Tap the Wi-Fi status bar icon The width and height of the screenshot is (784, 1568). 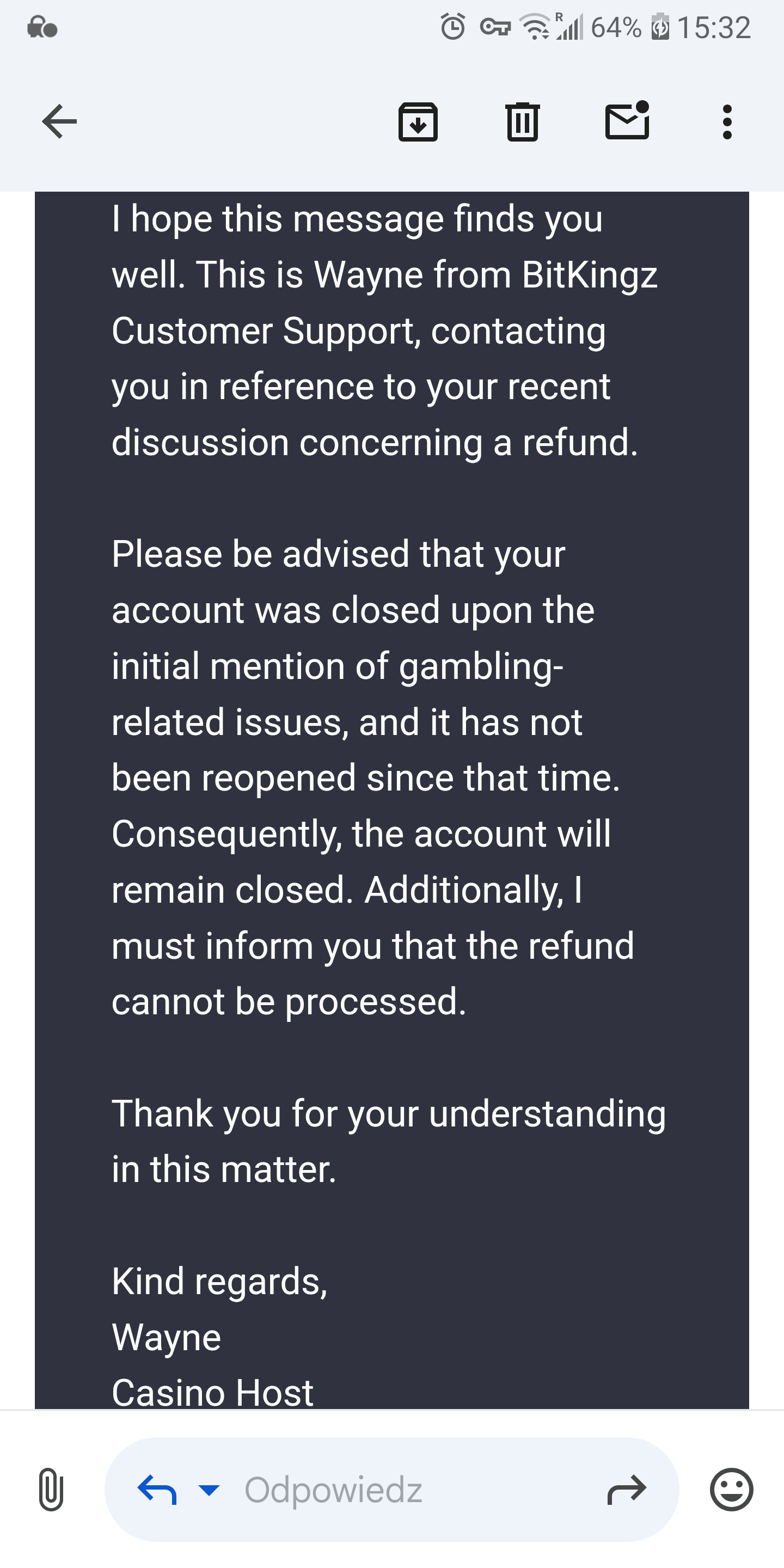[x=534, y=27]
